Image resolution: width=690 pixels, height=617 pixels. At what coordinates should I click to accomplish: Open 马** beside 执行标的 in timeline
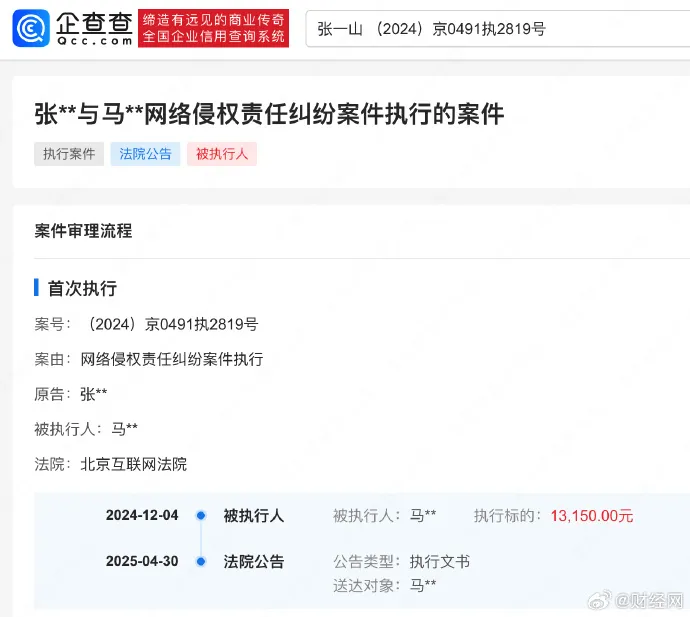[x=423, y=515]
